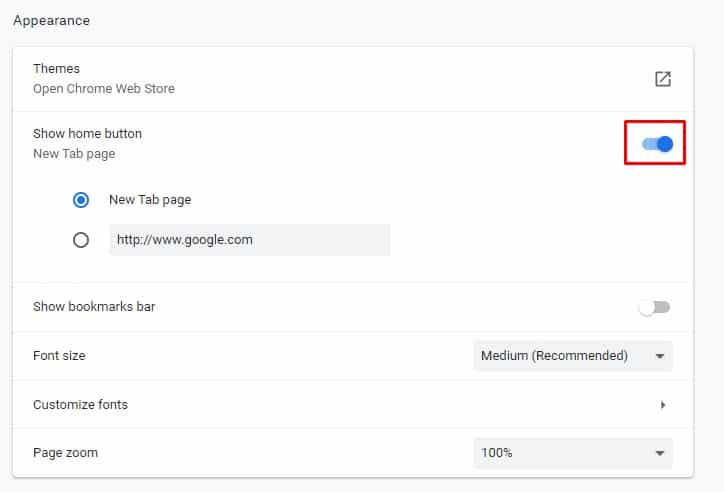Click the Customize fonts arrow icon
Image resolution: width=724 pixels, height=492 pixels.
663,405
